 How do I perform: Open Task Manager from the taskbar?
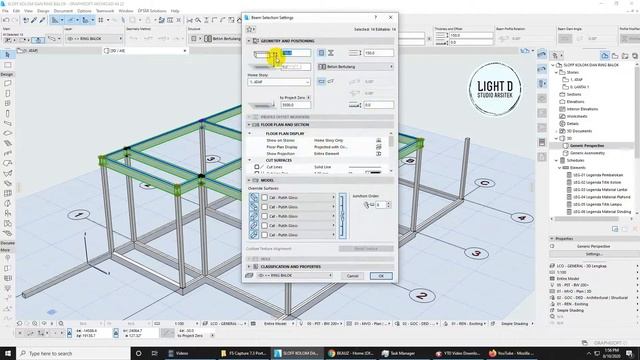click(x=399, y=353)
